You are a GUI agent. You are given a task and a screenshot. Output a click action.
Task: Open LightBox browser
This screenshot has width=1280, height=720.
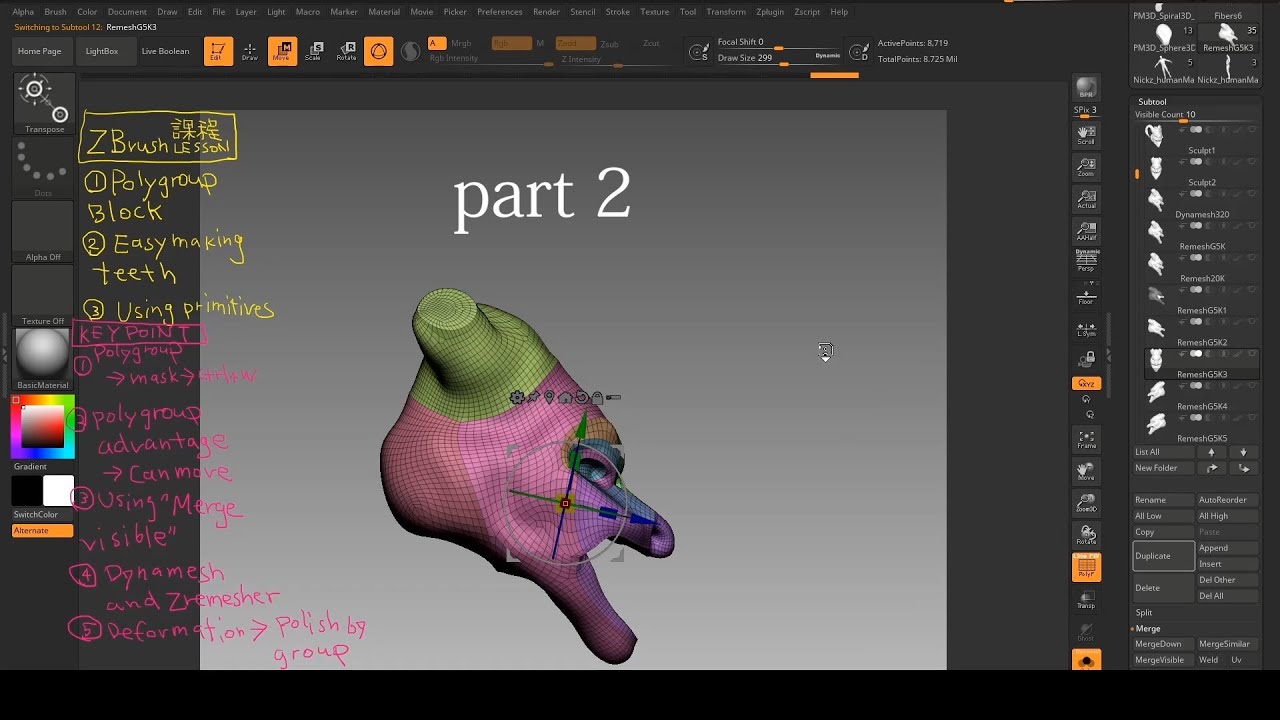(102, 51)
